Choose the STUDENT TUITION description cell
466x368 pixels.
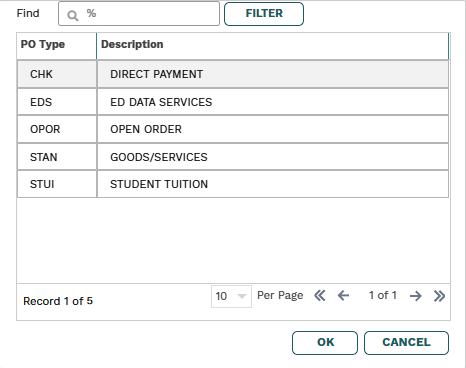click(x=273, y=184)
